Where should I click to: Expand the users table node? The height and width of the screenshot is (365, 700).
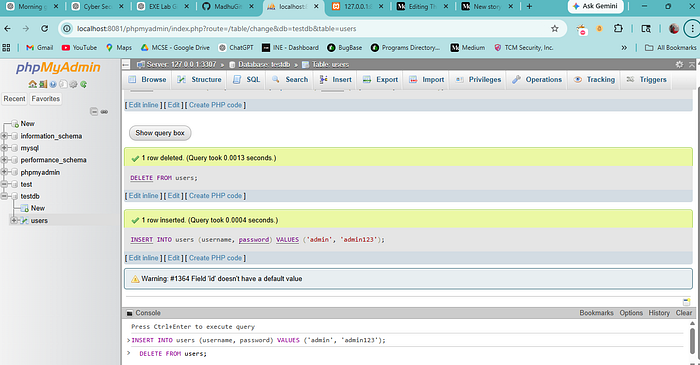pyautogui.click(x=14, y=220)
